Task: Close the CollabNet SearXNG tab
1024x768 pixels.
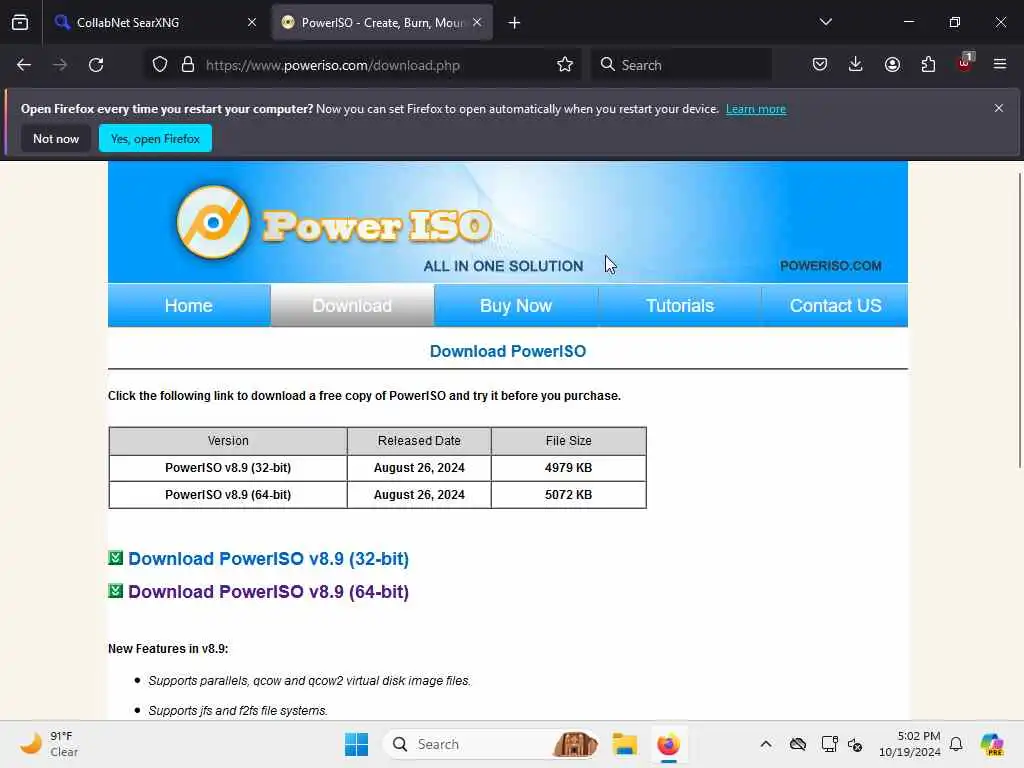Action: point(252,22)
